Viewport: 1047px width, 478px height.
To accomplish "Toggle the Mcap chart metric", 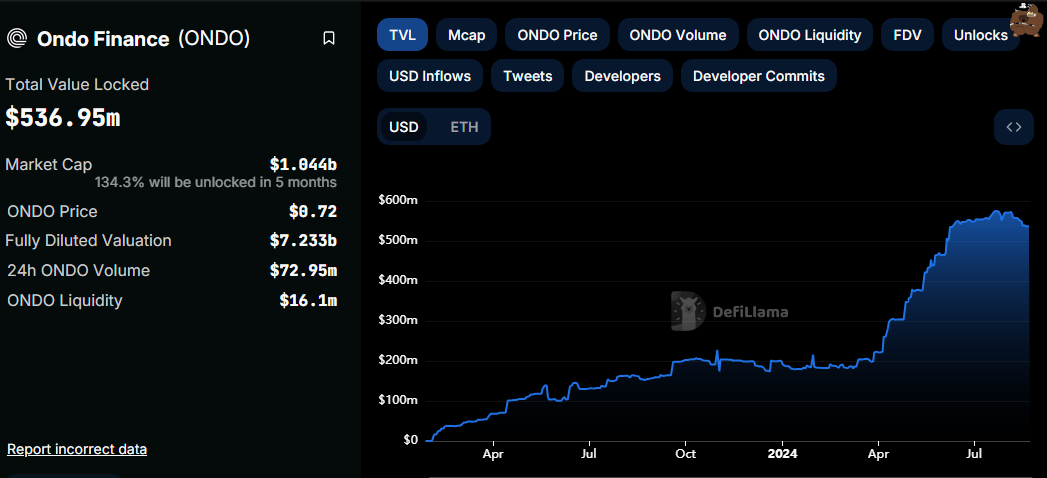I will coord(466,35).
